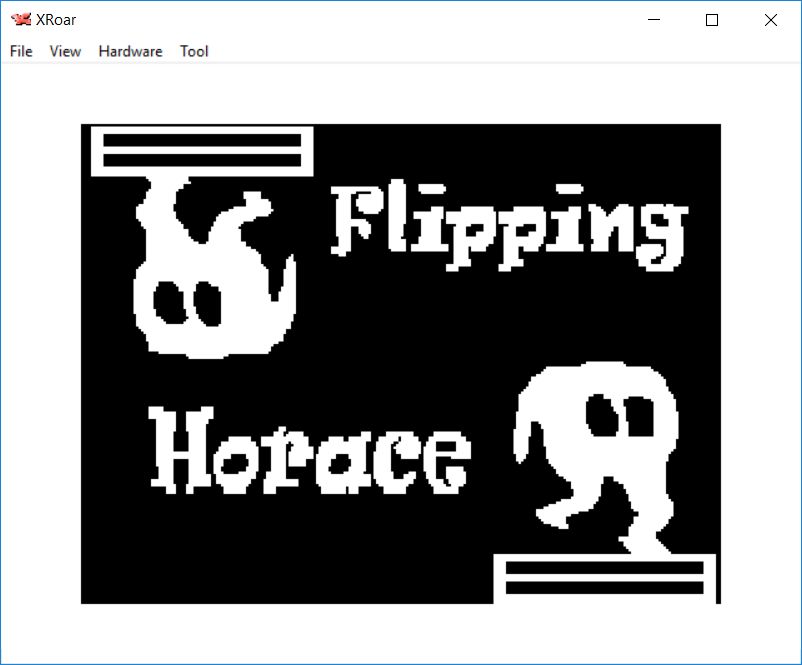Image resolution: width=802 pixels, height=665 pixels.
Task: Click the word "Flipping" on the title screen
Action: click(x=508, y=225)
